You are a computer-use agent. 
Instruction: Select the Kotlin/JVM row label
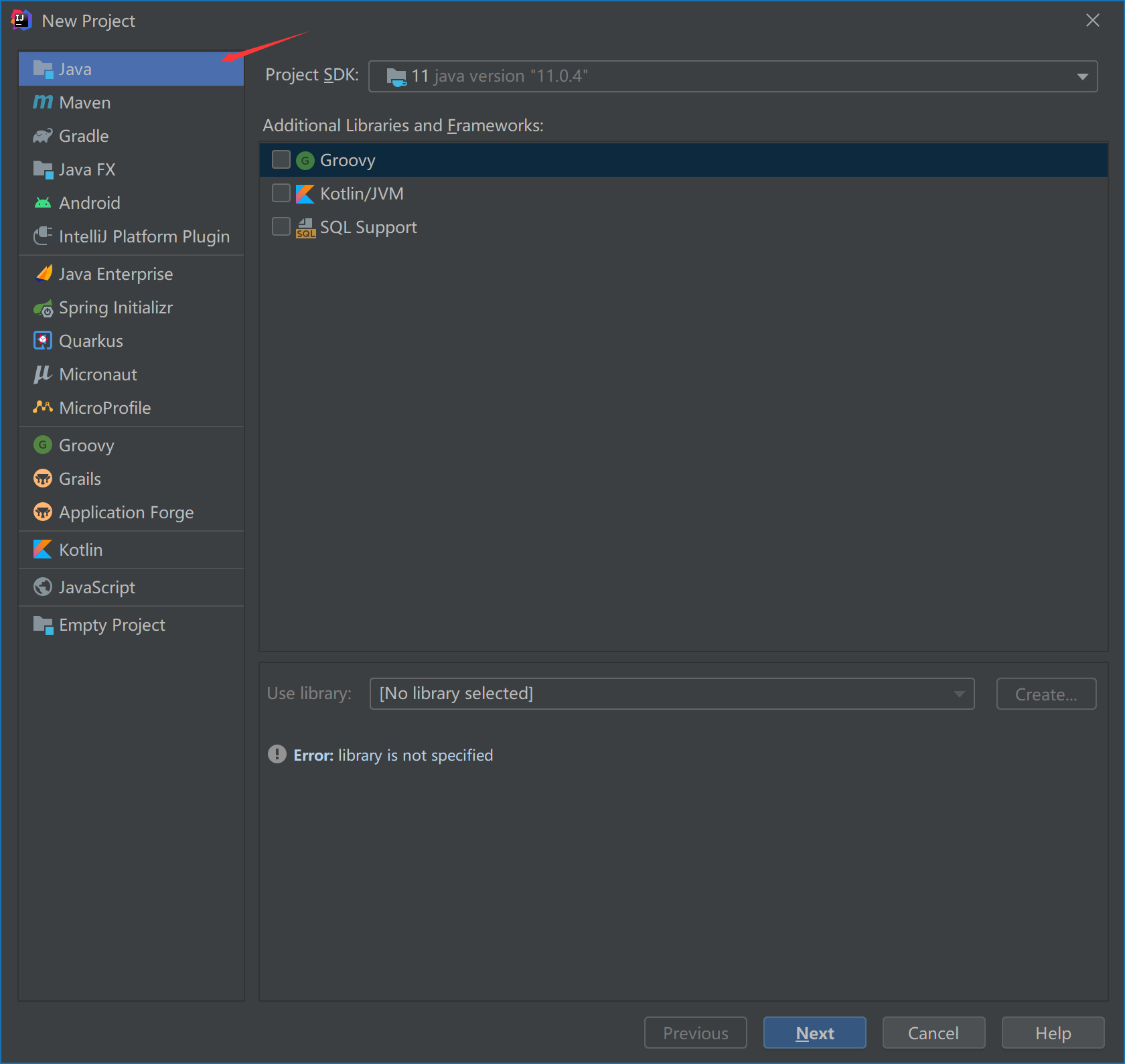tap(362, 194)
